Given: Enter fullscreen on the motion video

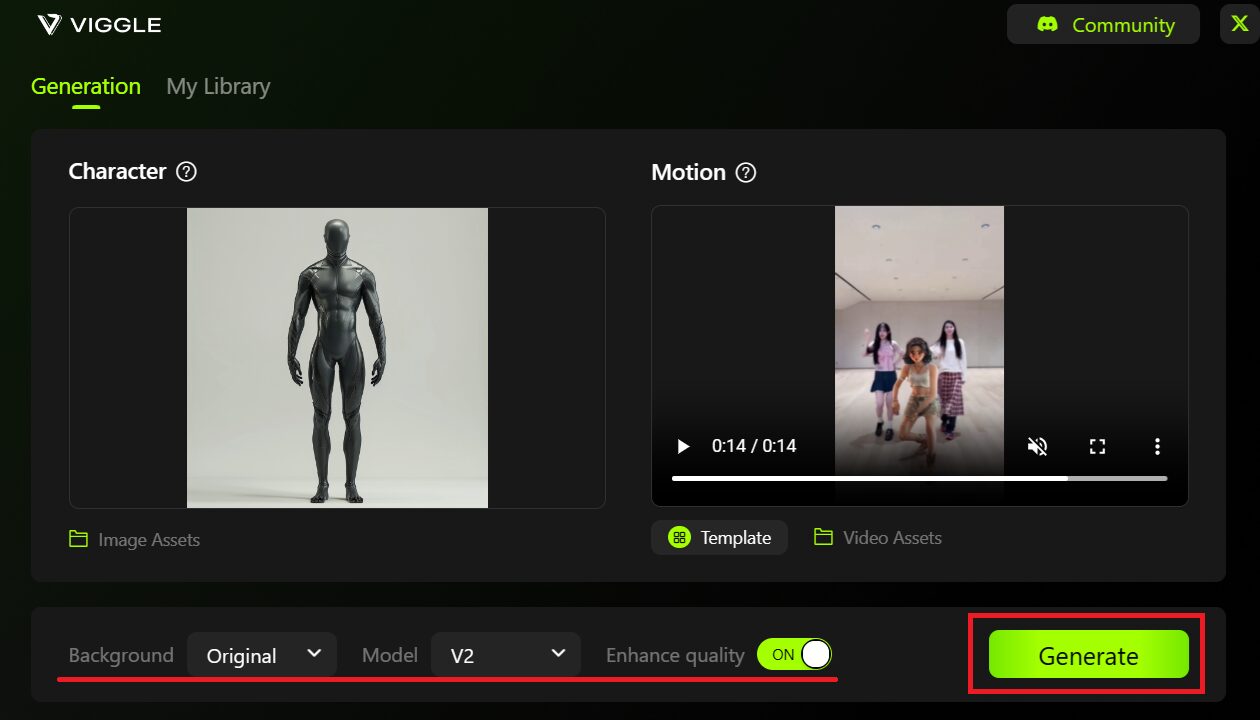Looking at the screenshot, I should point(1097,446).
